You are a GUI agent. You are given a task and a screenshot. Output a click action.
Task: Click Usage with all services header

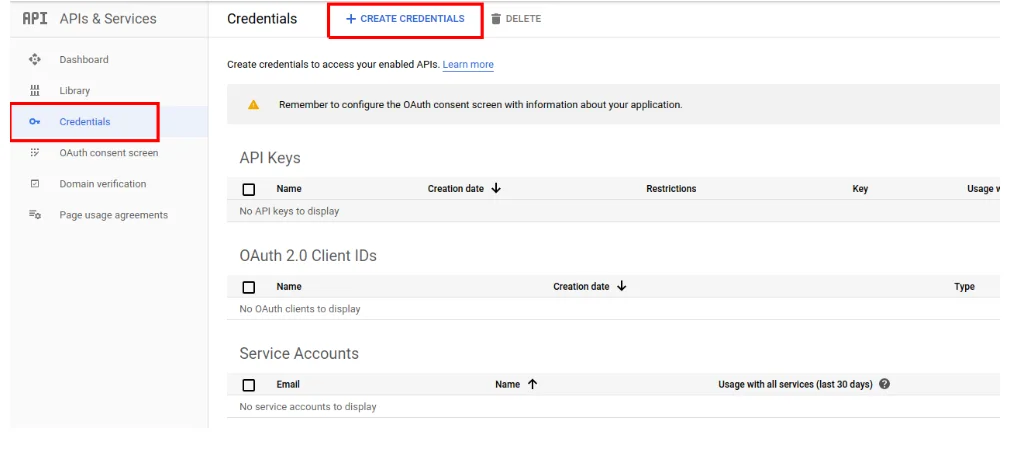click(x=796, y=385)
